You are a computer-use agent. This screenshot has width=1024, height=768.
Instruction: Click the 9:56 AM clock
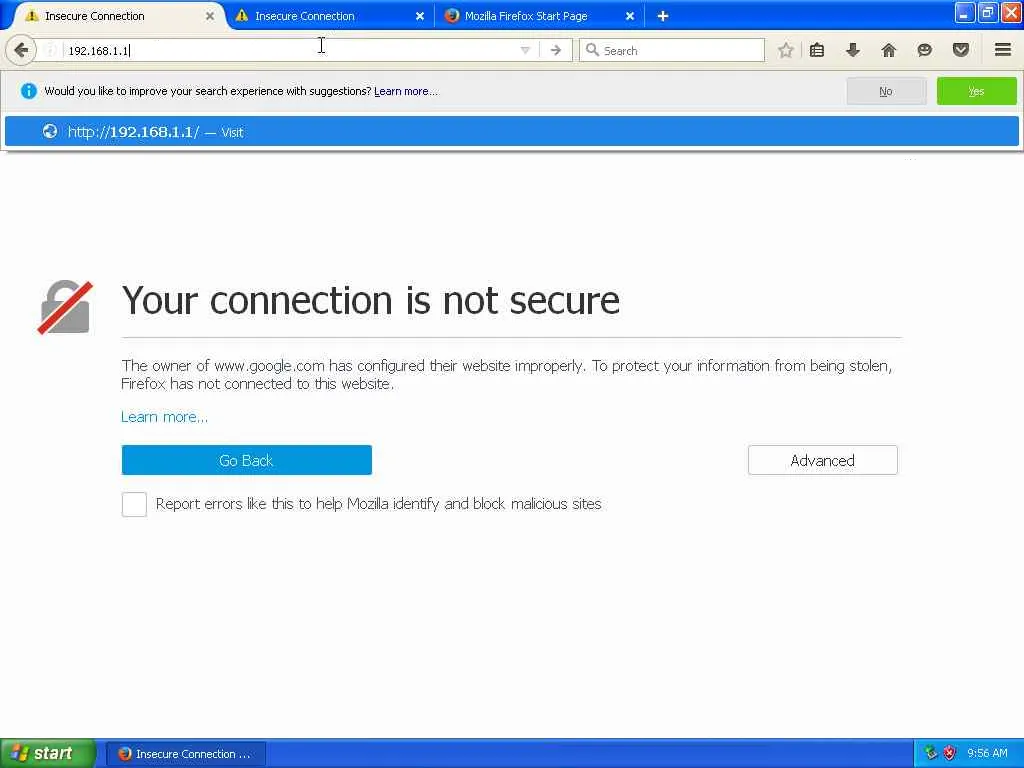[987, 754]
